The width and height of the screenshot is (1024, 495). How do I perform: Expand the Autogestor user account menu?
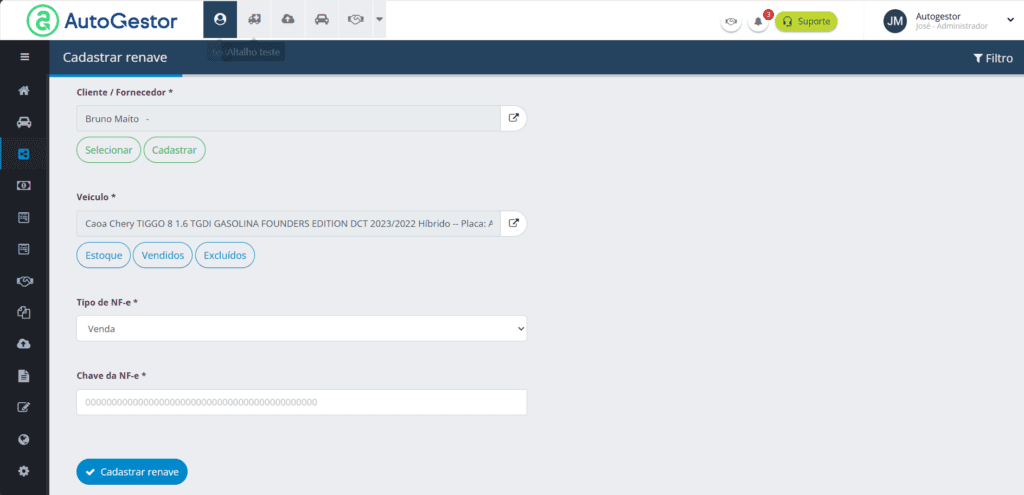point(1008,20)
